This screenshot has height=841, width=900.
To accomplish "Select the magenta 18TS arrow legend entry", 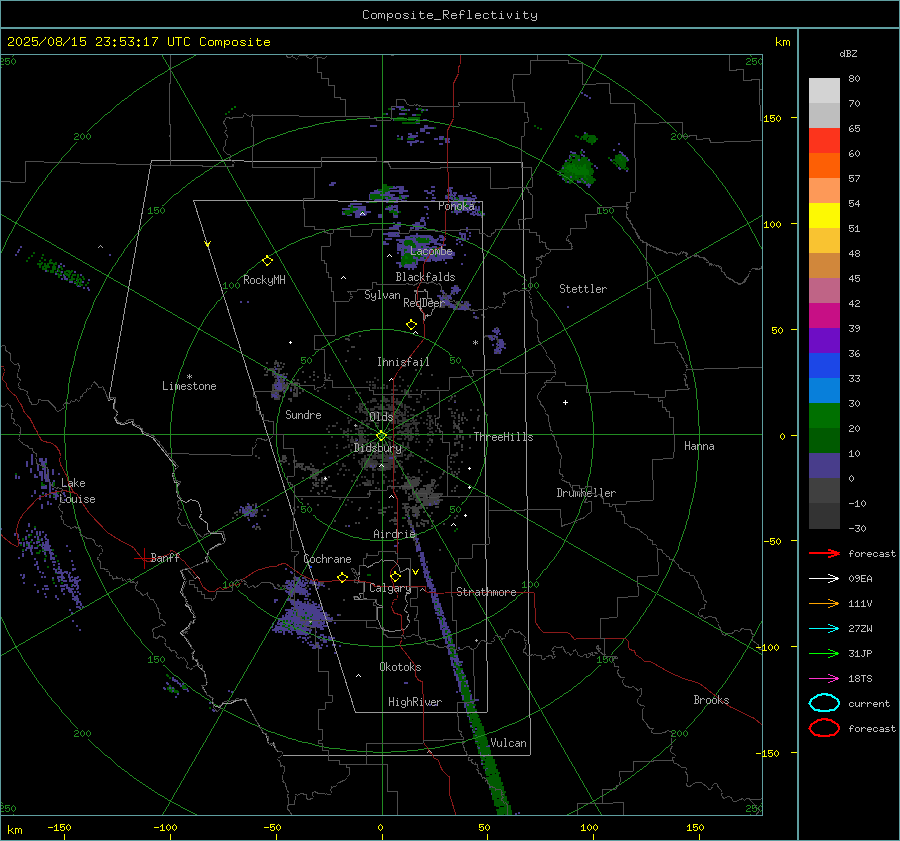I will 824,679.
